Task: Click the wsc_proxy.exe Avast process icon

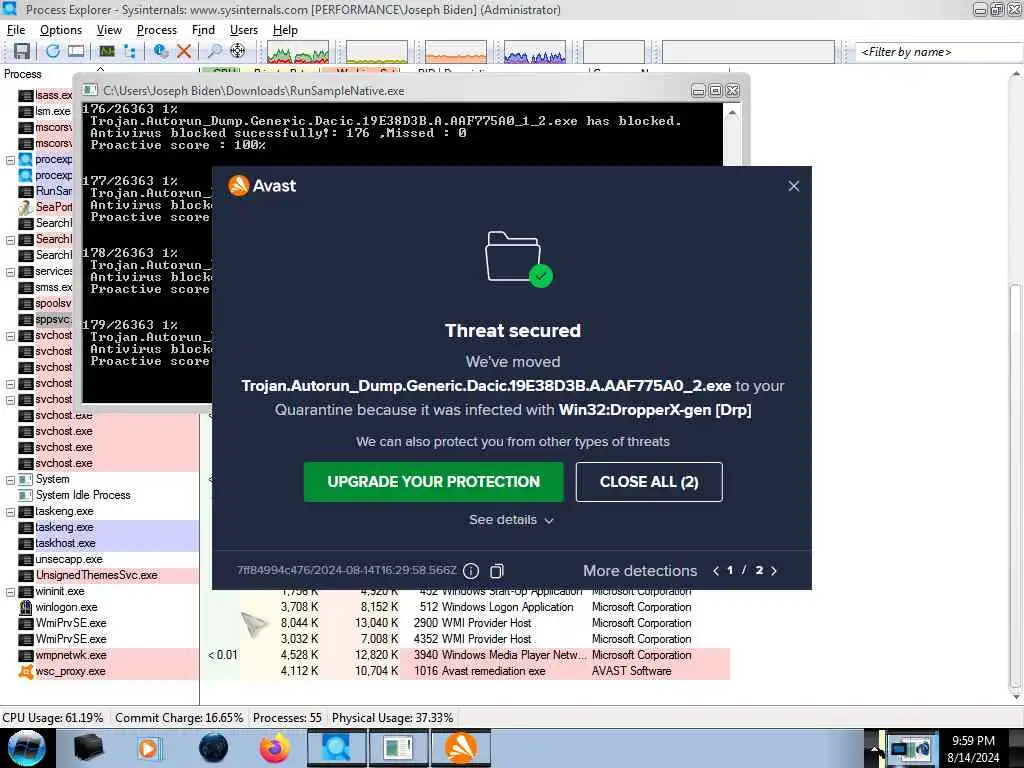Action: [26, 671]
